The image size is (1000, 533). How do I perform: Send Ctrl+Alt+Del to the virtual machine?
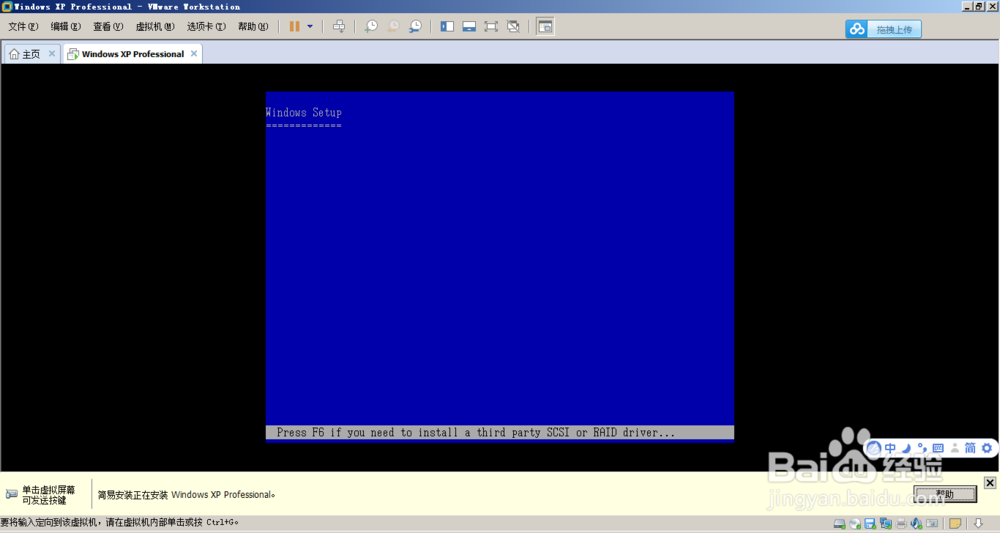[339, 27]
